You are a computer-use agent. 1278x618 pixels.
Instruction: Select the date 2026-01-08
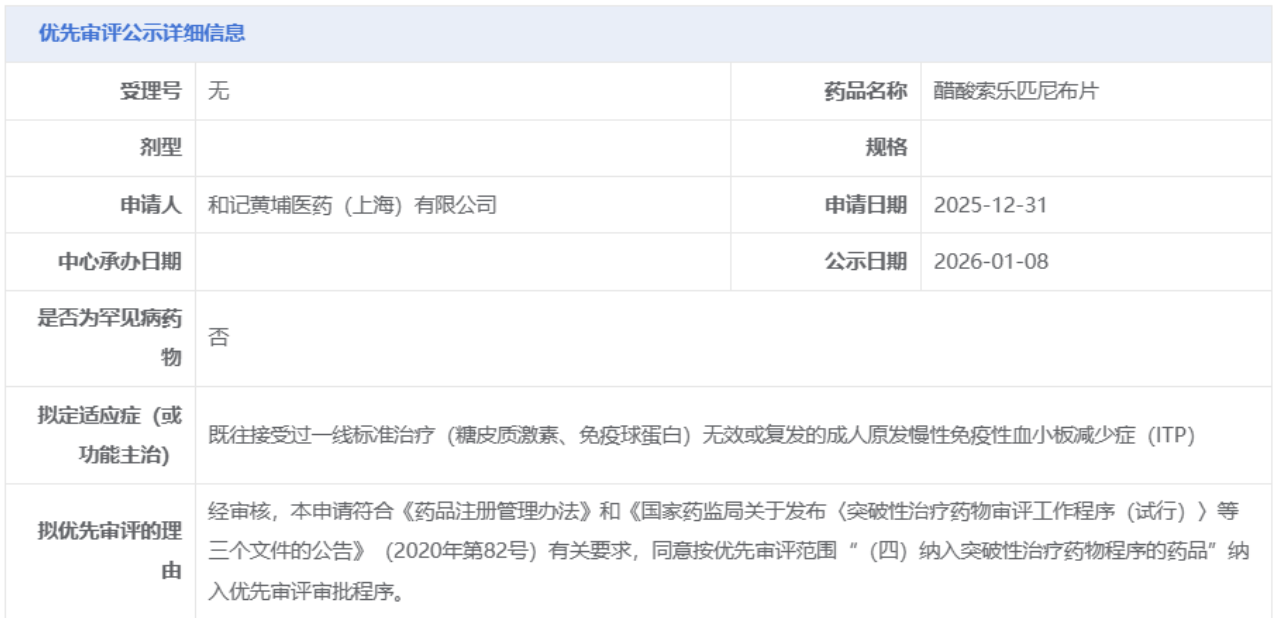pos(990,262)
